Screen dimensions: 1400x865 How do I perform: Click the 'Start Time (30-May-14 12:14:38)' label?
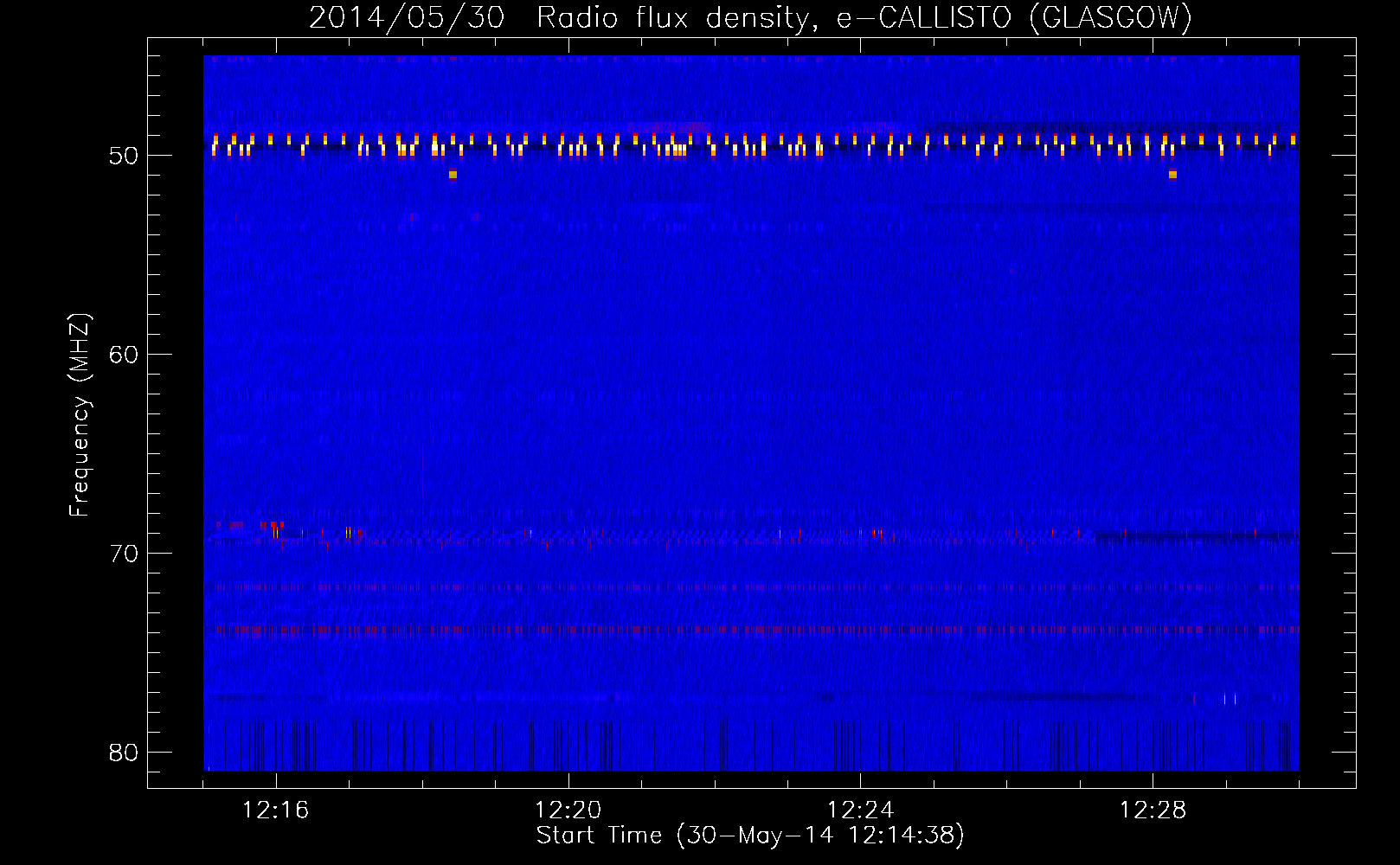750,836
